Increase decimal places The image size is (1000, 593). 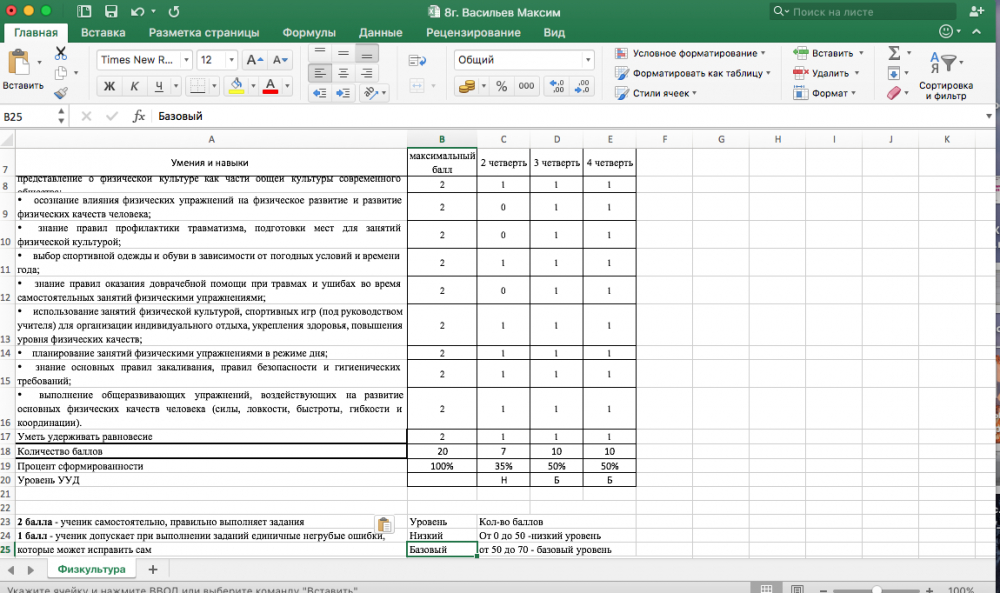coord(557,86)
